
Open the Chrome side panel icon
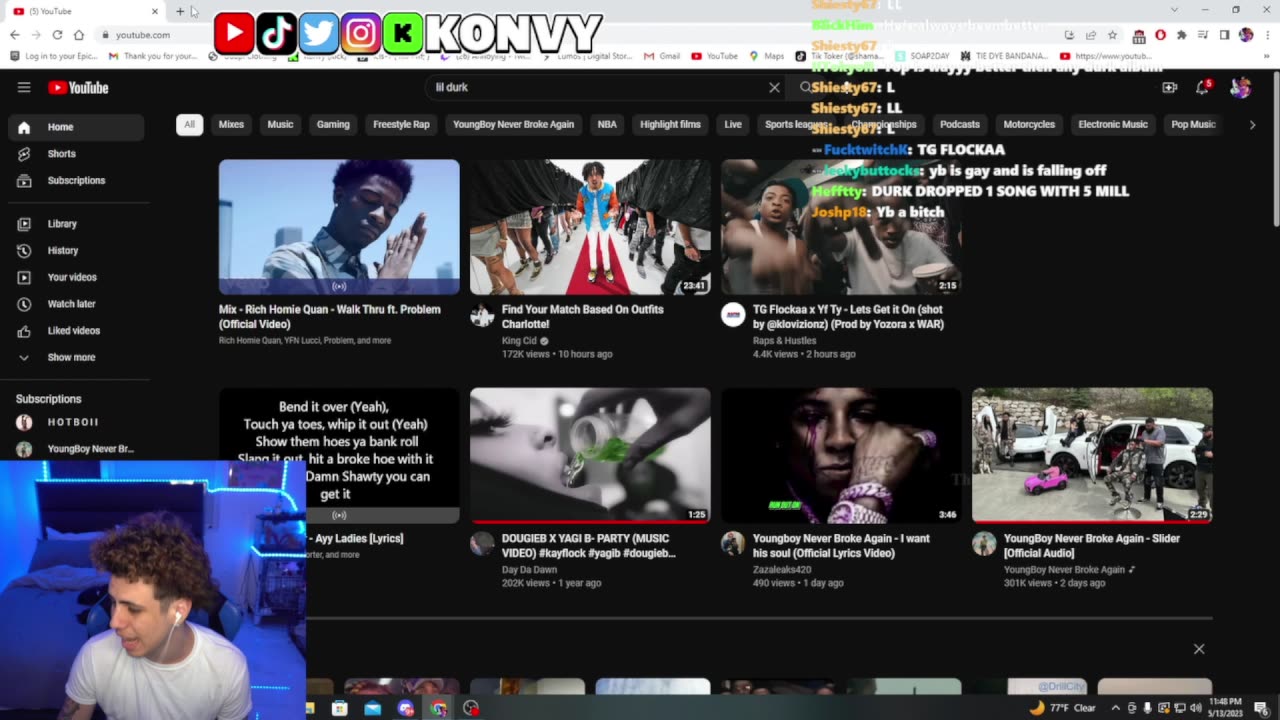click(x=1224, y=35)
